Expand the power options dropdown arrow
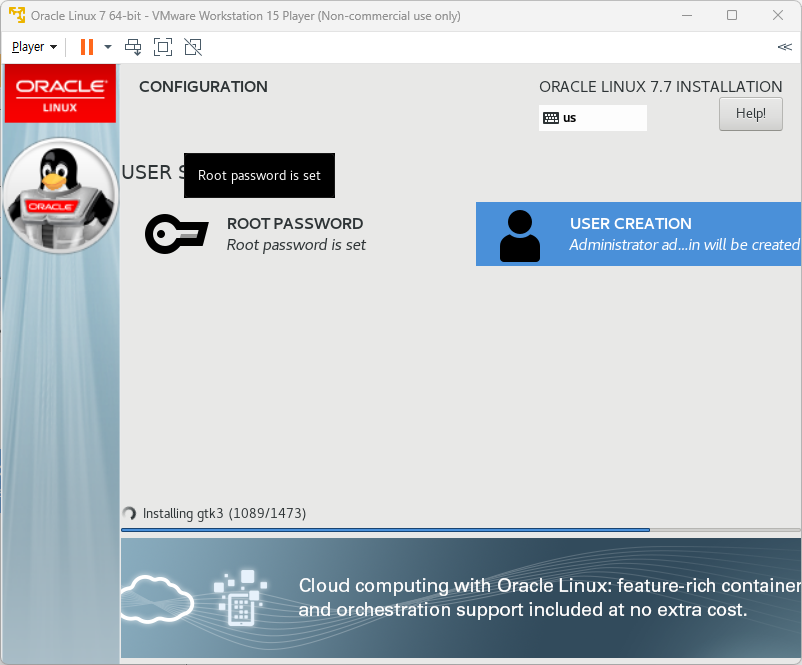Image resolution: width=802 pixels, height=665 pixels. [108, 47]
